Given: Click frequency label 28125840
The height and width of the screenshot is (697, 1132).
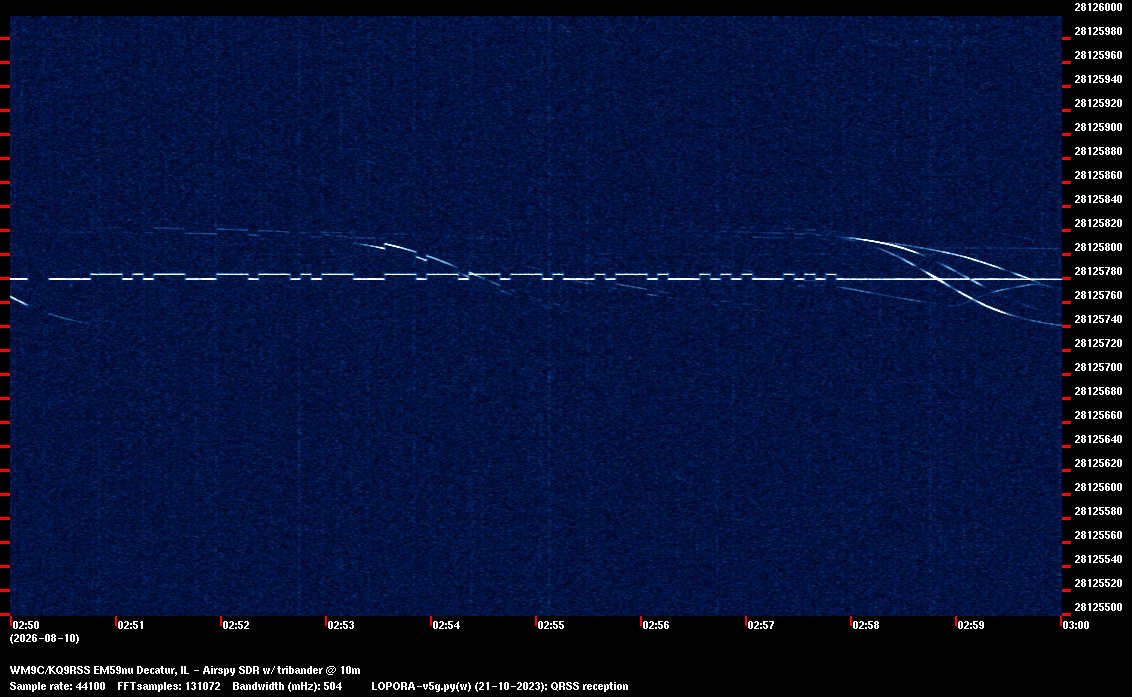Looking at the screenshot, I should (1098, 199).
